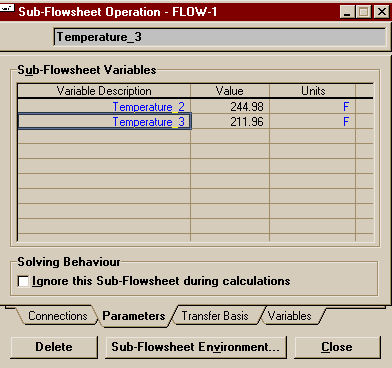
Task: Click the 211.96 value cell
Action: pyautogui.click(x=230, y=122)
